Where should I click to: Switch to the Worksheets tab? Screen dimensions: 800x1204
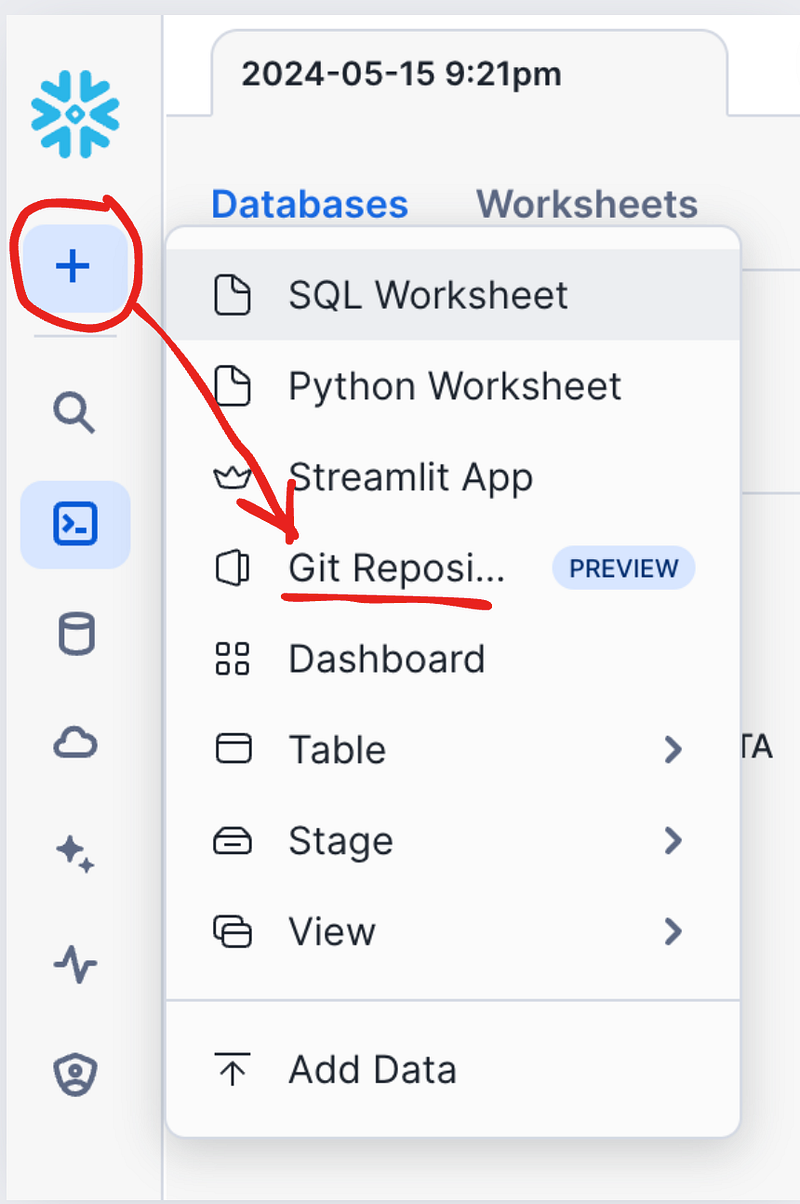587,204
